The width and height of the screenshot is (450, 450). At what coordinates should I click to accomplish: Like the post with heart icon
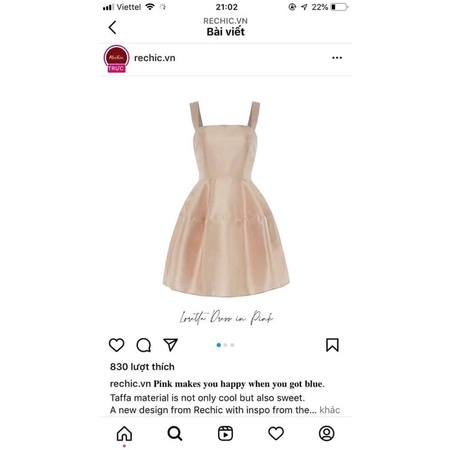117,345
